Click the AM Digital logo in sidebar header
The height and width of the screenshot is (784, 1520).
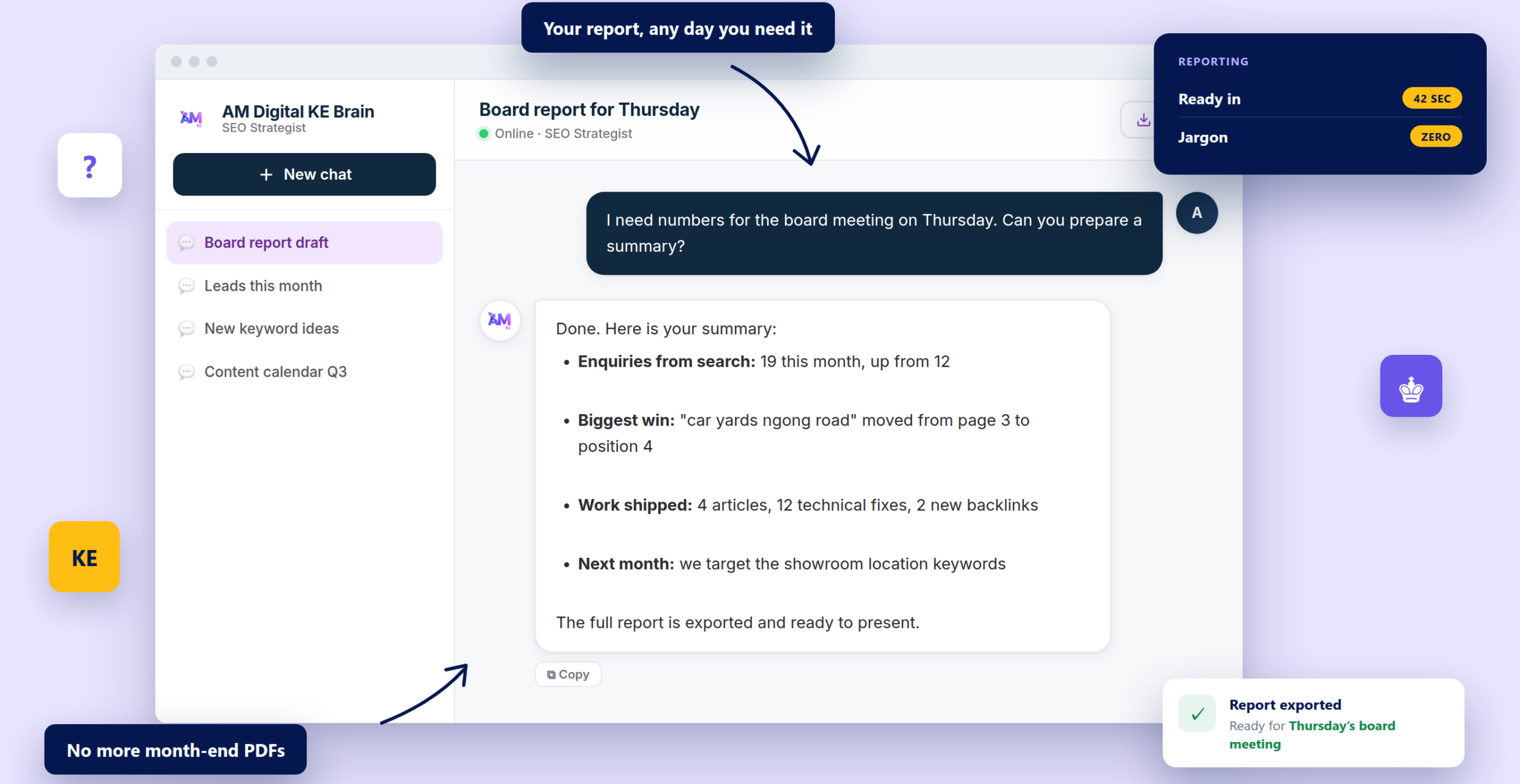point(191,118)
